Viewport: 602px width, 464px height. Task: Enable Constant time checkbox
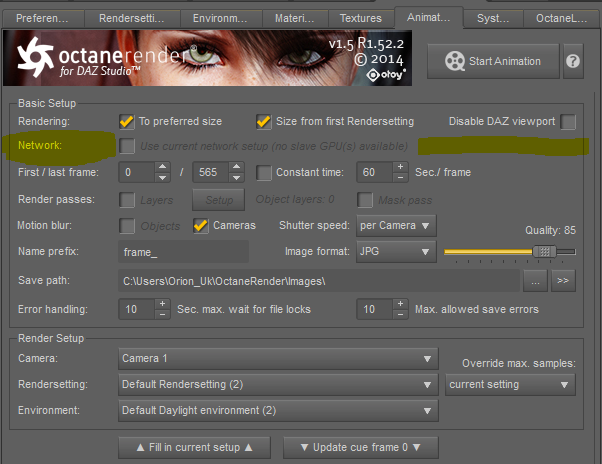click(x=264, y=173)
